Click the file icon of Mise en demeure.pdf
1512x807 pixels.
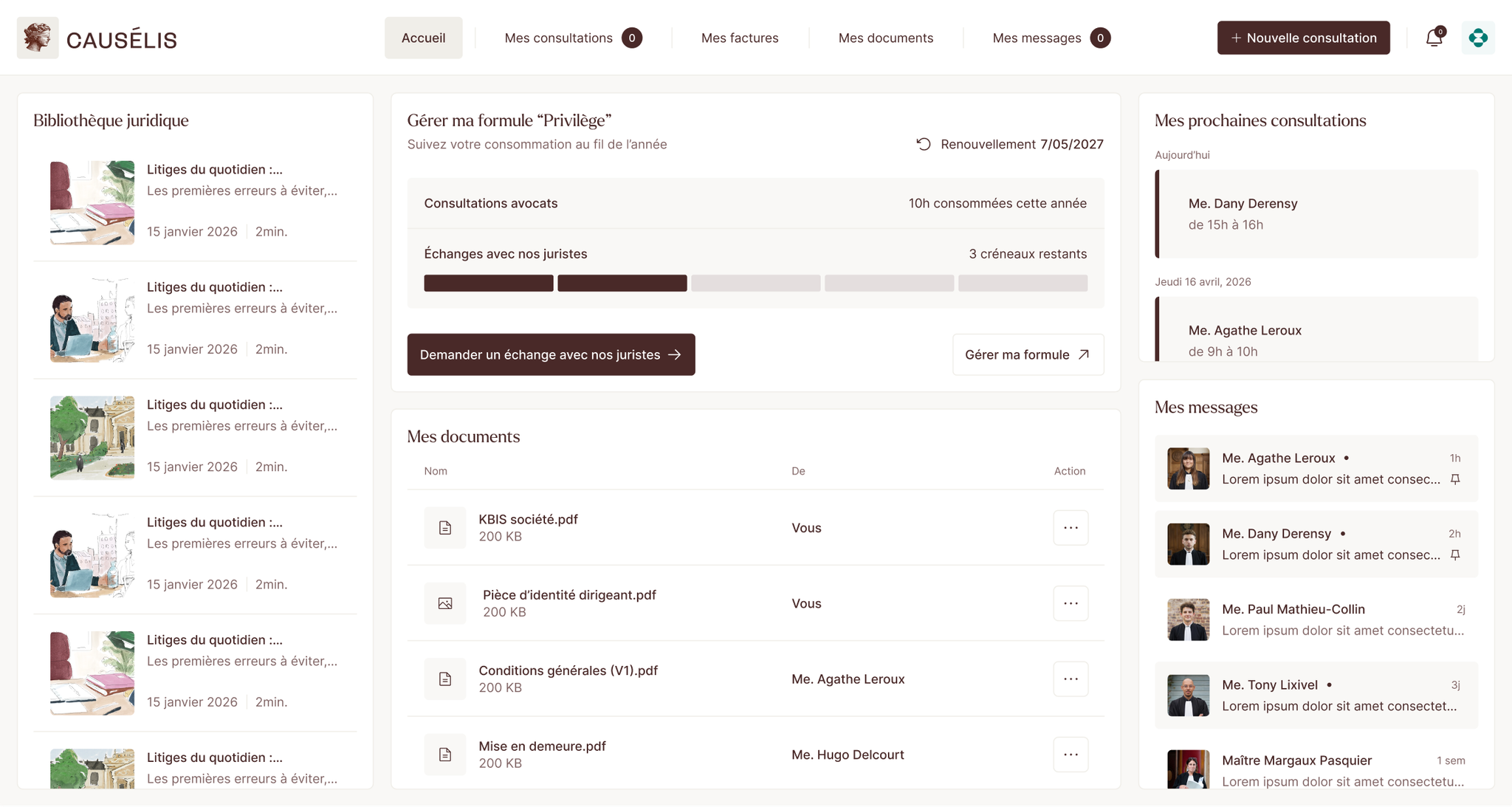(445, 754)
